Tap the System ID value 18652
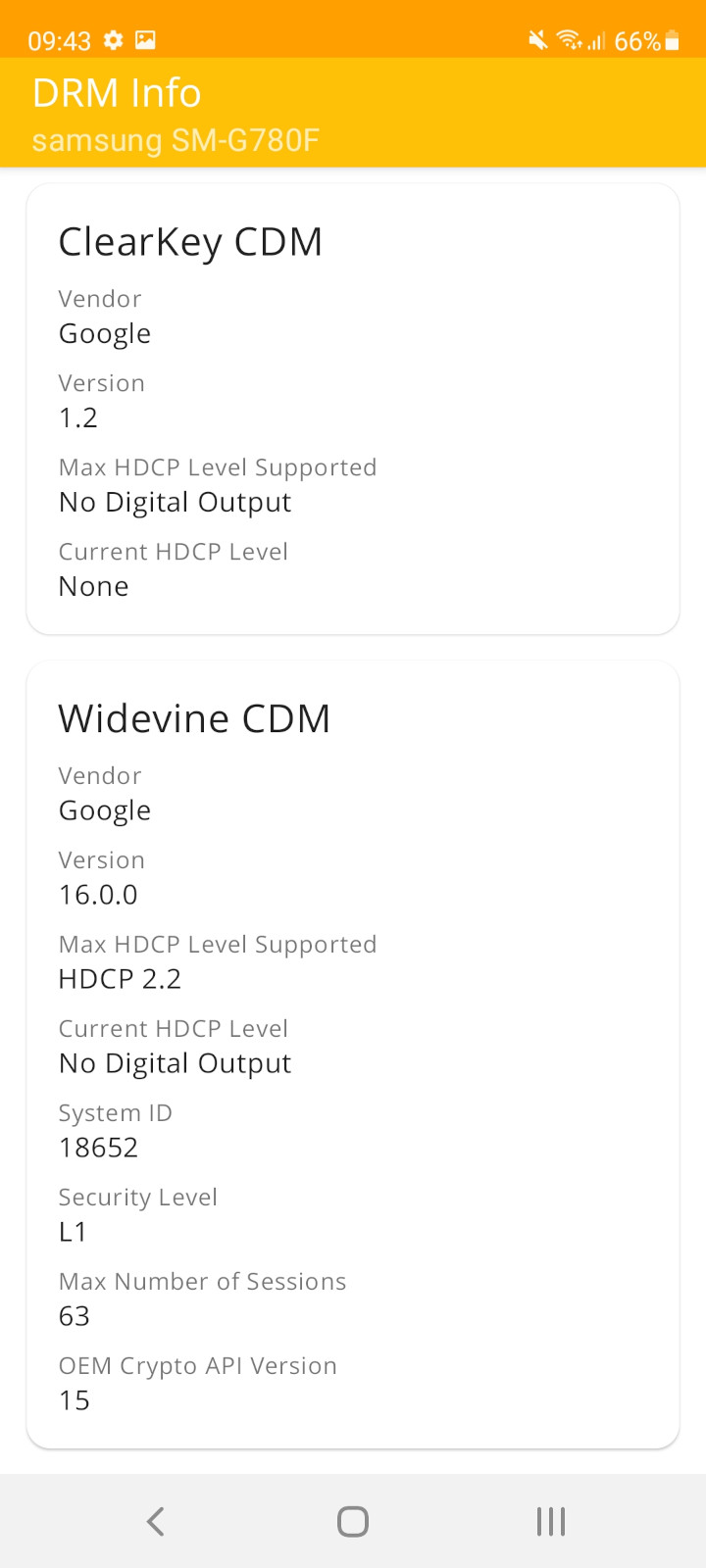The image size is (706, 1568). pos(98,1148)
